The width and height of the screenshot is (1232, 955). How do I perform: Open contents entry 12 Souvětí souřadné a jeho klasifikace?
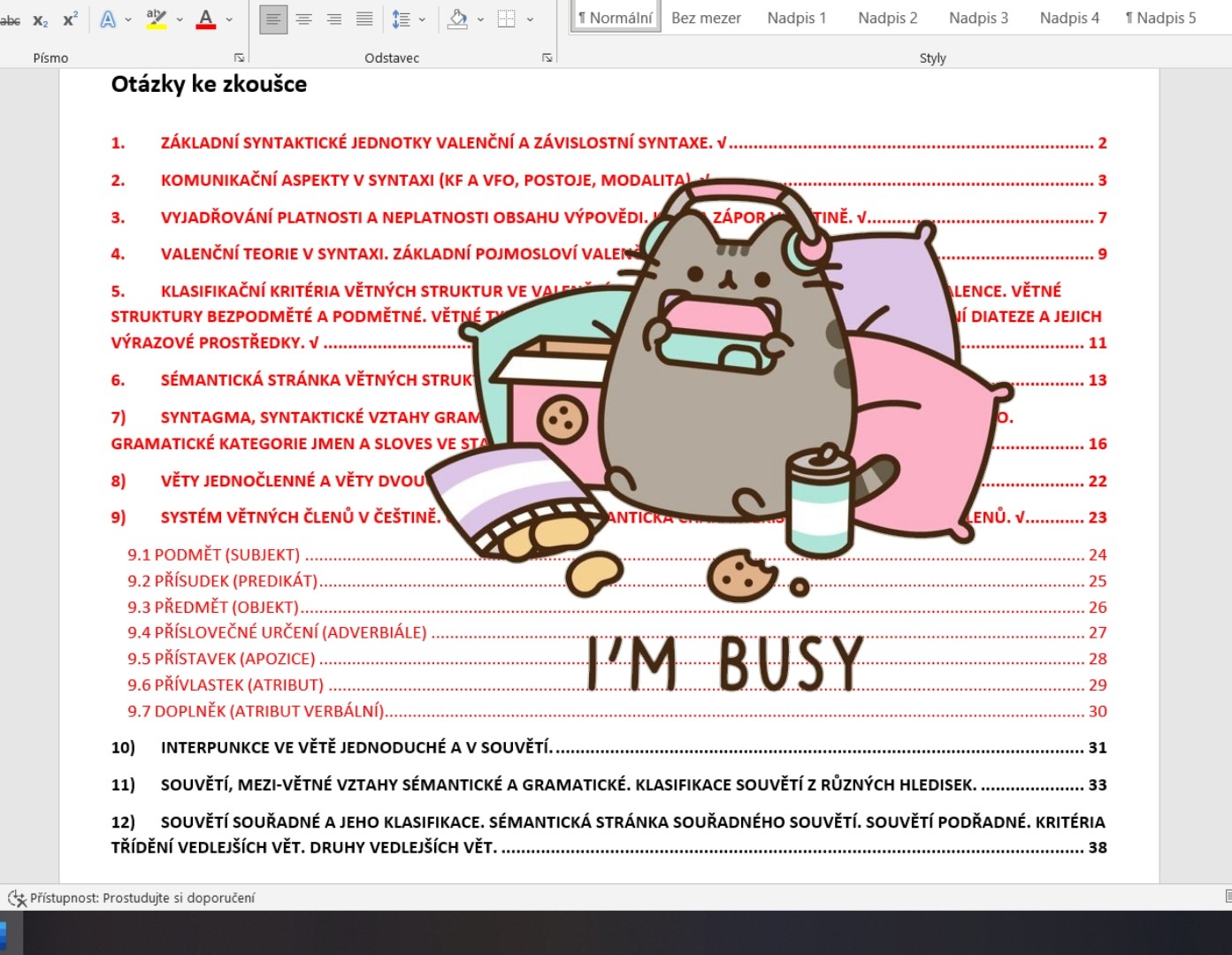pyautogui.click(x=608, y=835)
